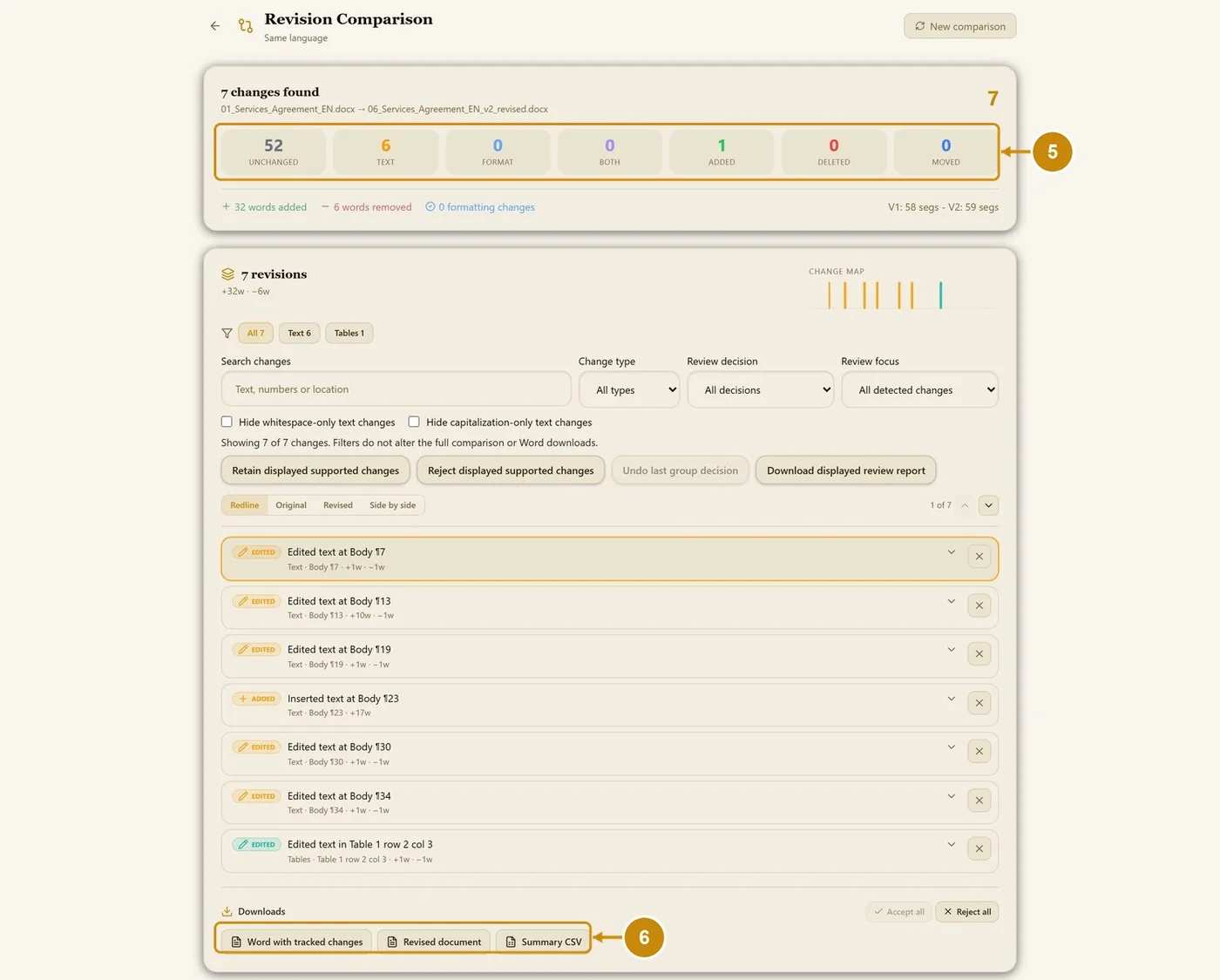
Task: Expand the Body ¶19 edited change
Action: pos(952,650)
